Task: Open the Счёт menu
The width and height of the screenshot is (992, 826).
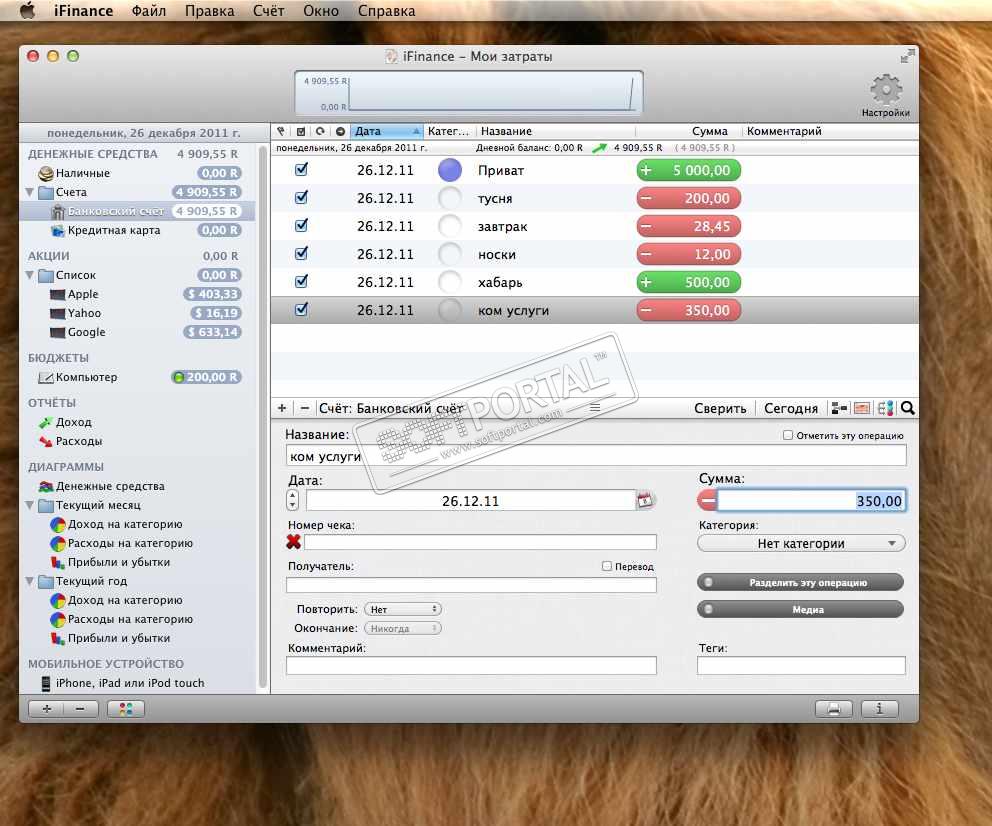Action: 268,11
